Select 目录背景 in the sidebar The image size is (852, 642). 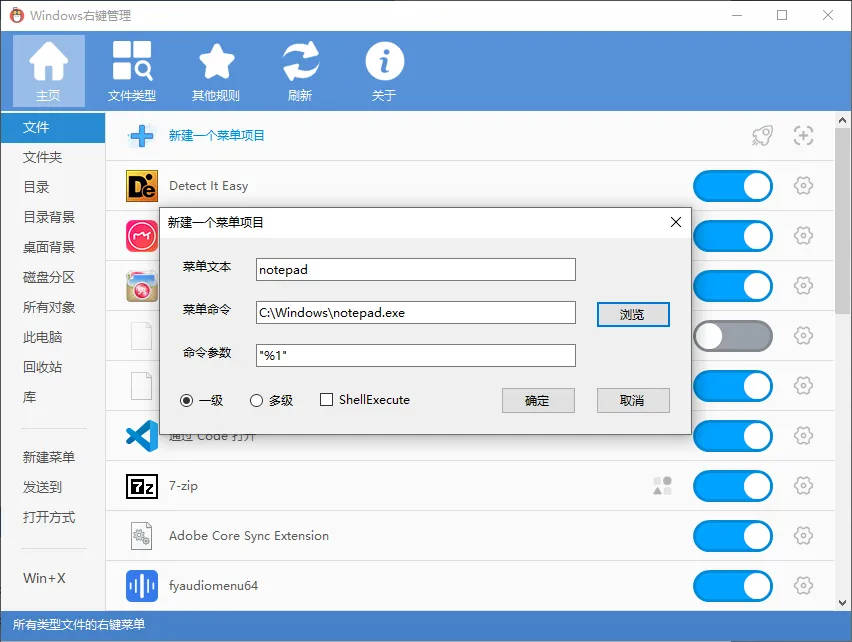[49, 217]
